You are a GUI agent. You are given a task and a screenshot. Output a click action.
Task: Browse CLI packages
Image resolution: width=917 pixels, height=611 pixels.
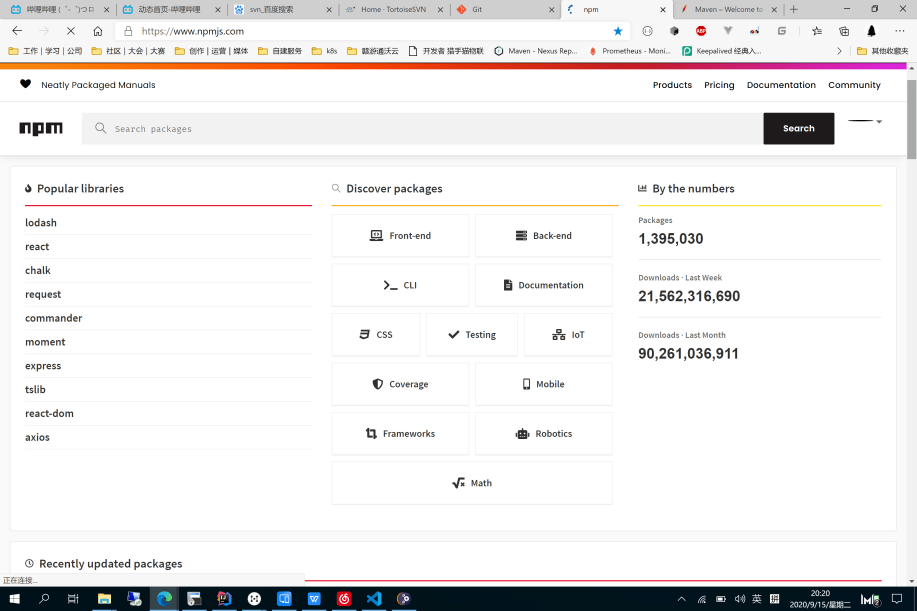click(400, 285)
